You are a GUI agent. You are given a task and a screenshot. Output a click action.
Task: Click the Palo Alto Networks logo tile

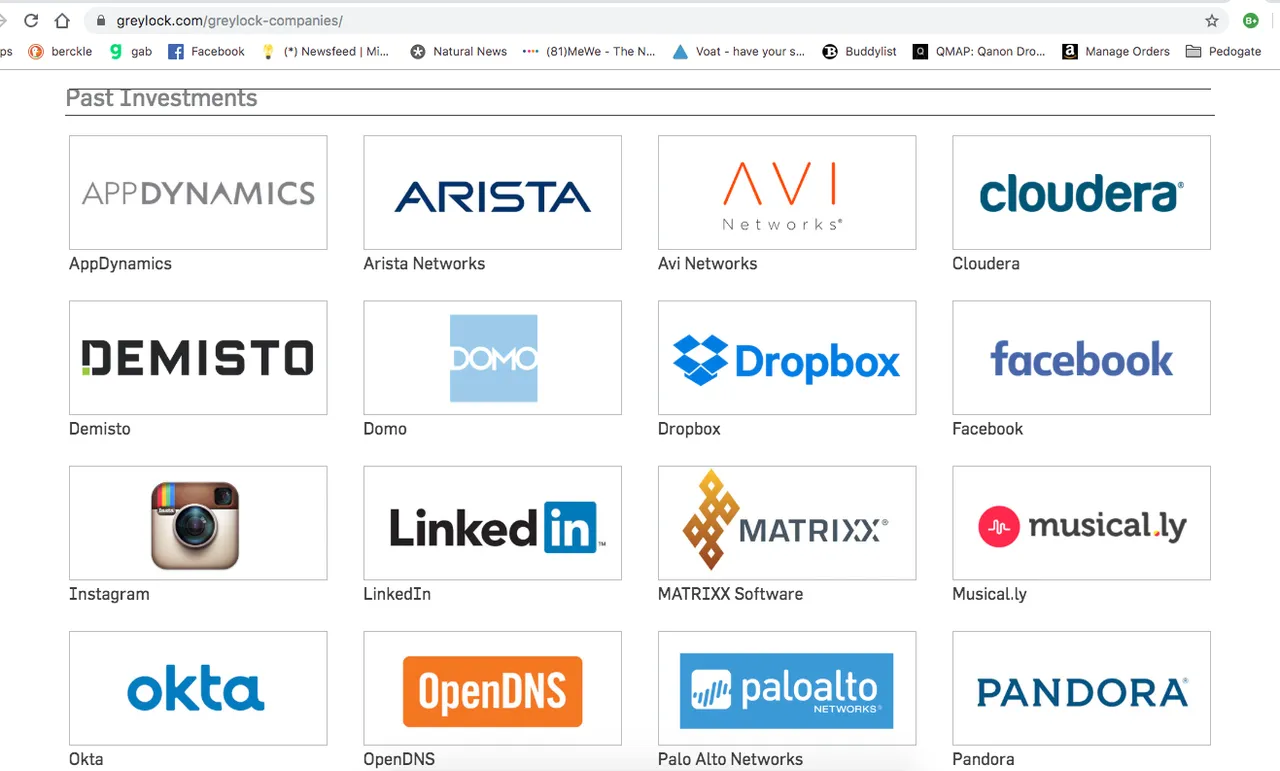787,688
